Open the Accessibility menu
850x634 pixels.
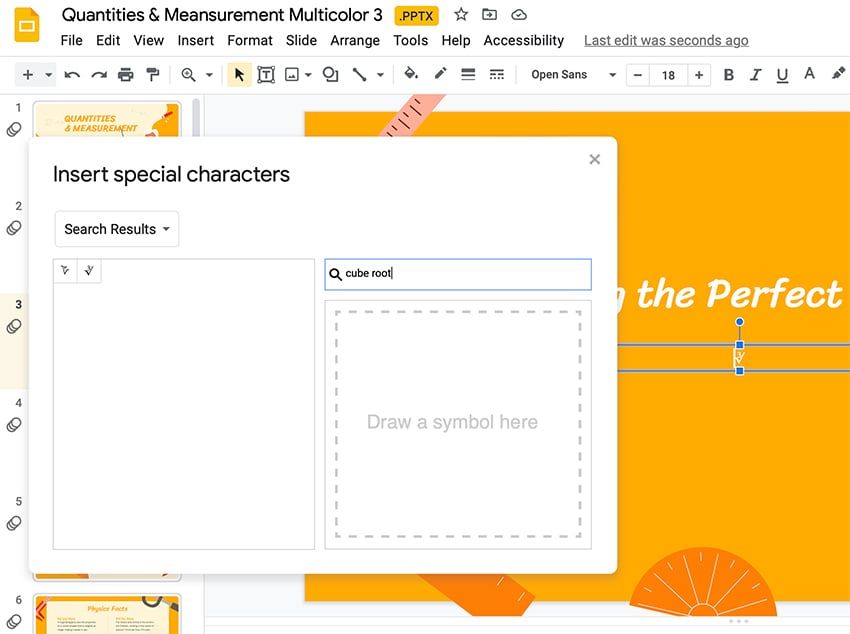[x=523, y=40]
